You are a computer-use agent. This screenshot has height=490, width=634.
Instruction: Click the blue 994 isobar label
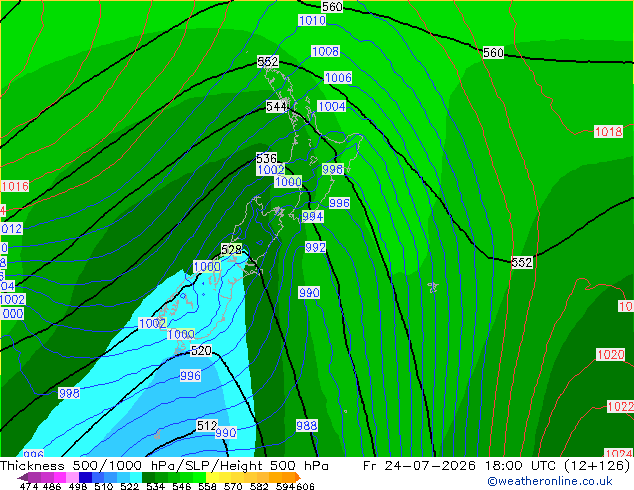pos(313,217)
